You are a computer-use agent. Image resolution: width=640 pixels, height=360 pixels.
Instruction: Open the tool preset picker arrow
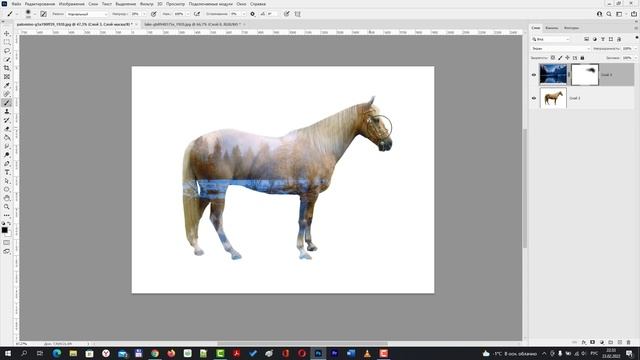[x=17, y=14]
